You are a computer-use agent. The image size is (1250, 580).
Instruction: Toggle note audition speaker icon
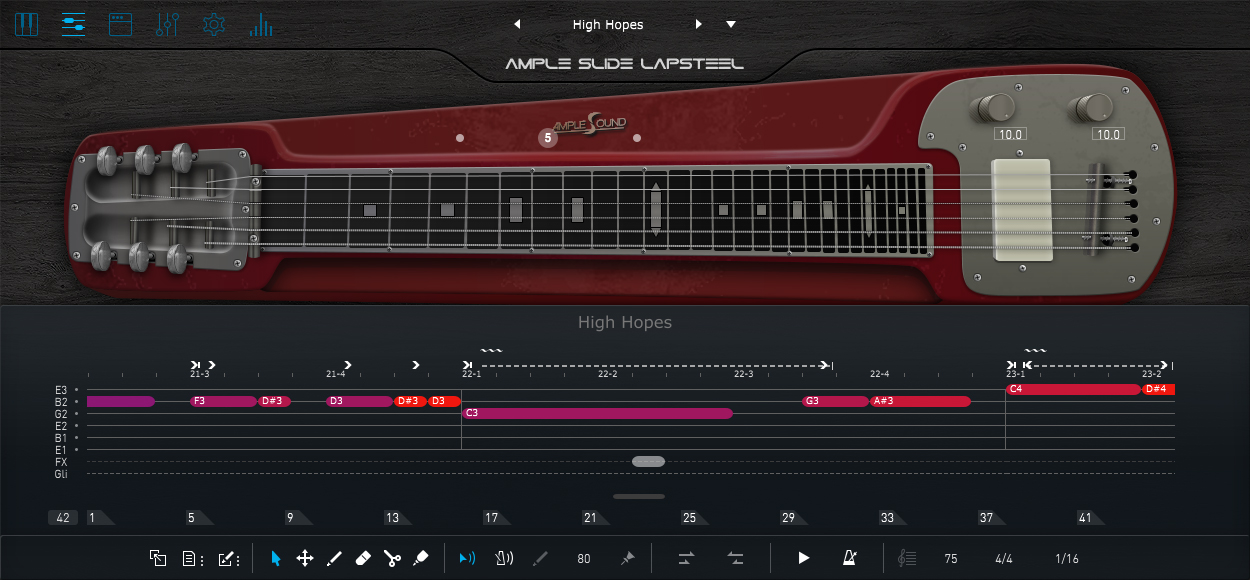coord(467,558)
